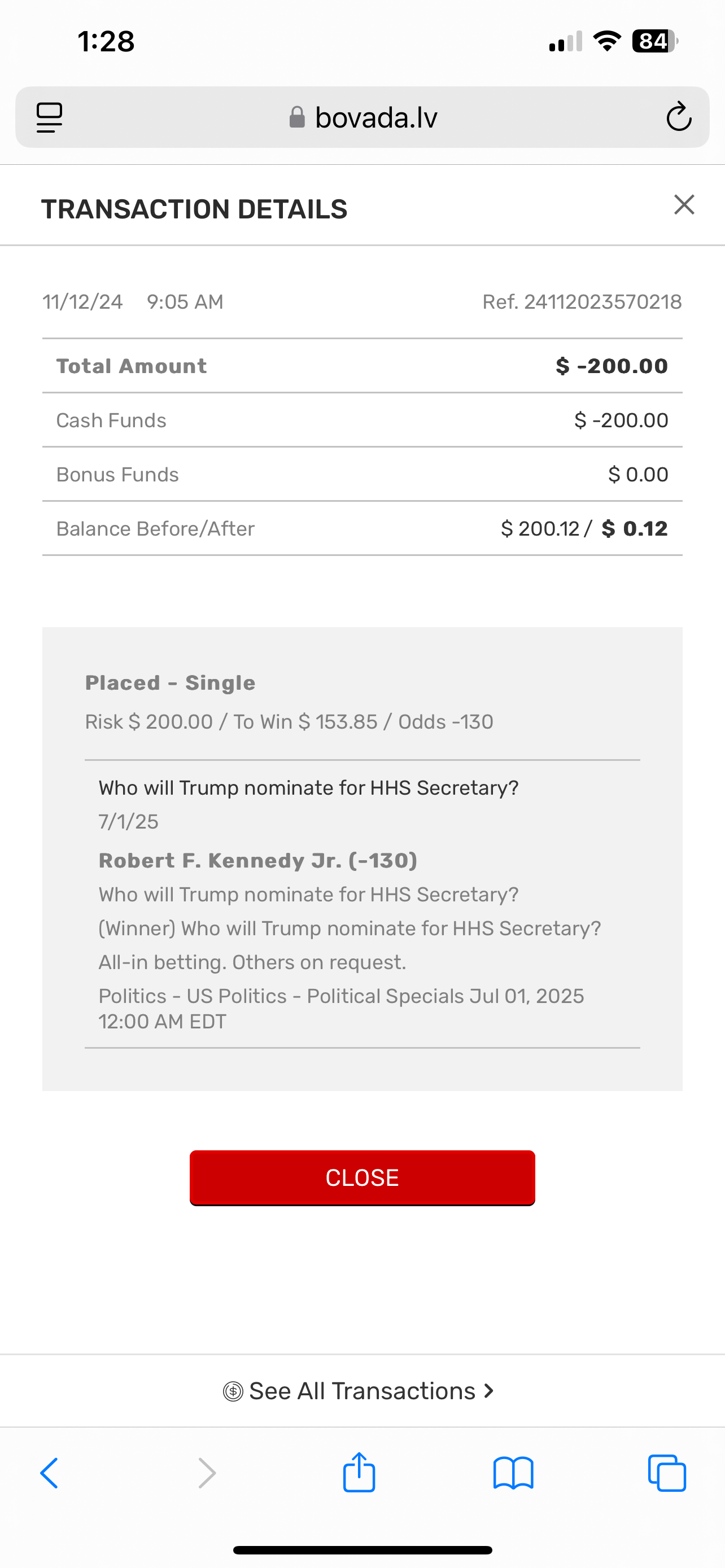Open See All Transactions link
725x1568 pixels.
pos(361,1391)
